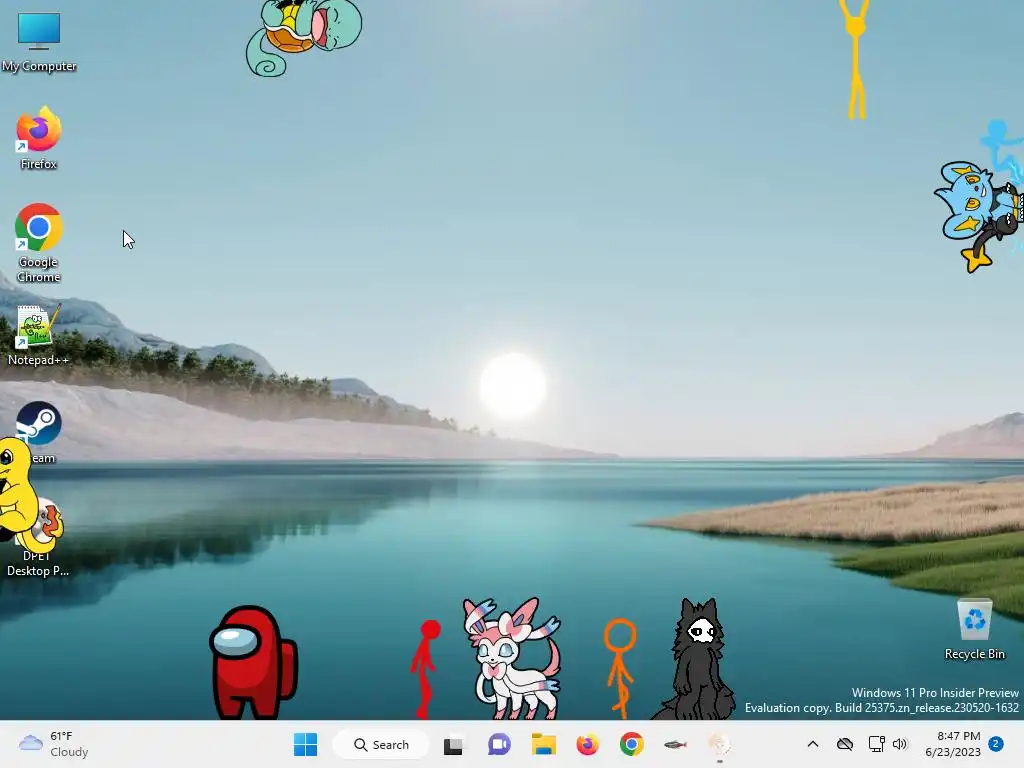Click the orange stick figure pet
Image resolution: width=1024 pixels, height=768 pixels.
tap(620, 667)
